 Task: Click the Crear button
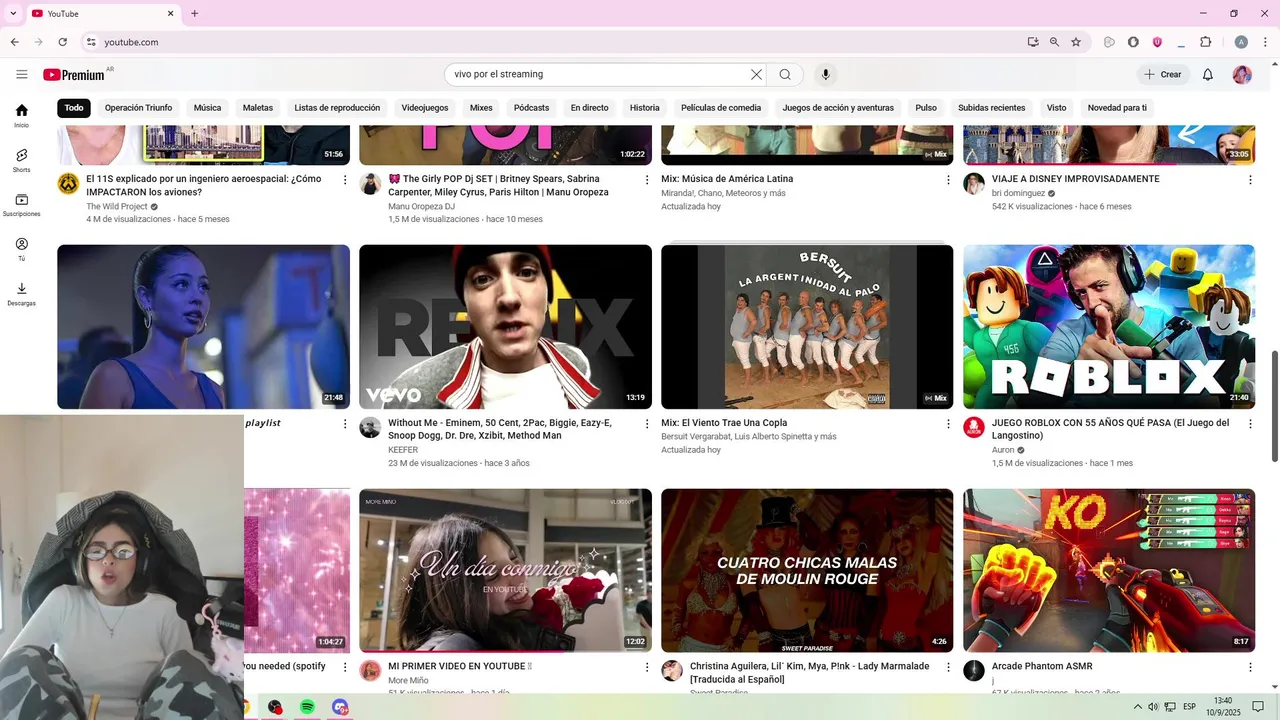1163,74
